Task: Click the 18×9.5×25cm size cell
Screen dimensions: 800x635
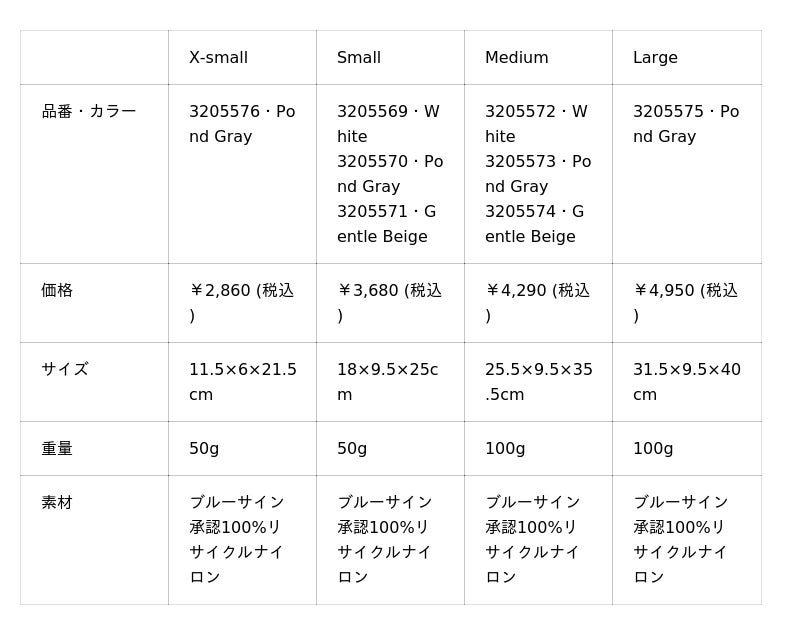Action: coord(390,382)
